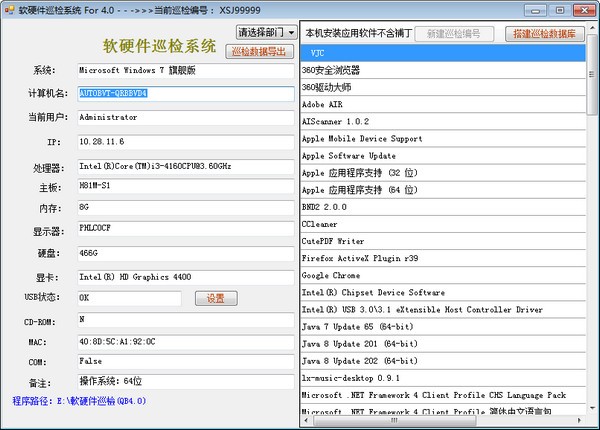Select Apple Software Update row
Screen dimensions: 600x430
tap(443, 156)
